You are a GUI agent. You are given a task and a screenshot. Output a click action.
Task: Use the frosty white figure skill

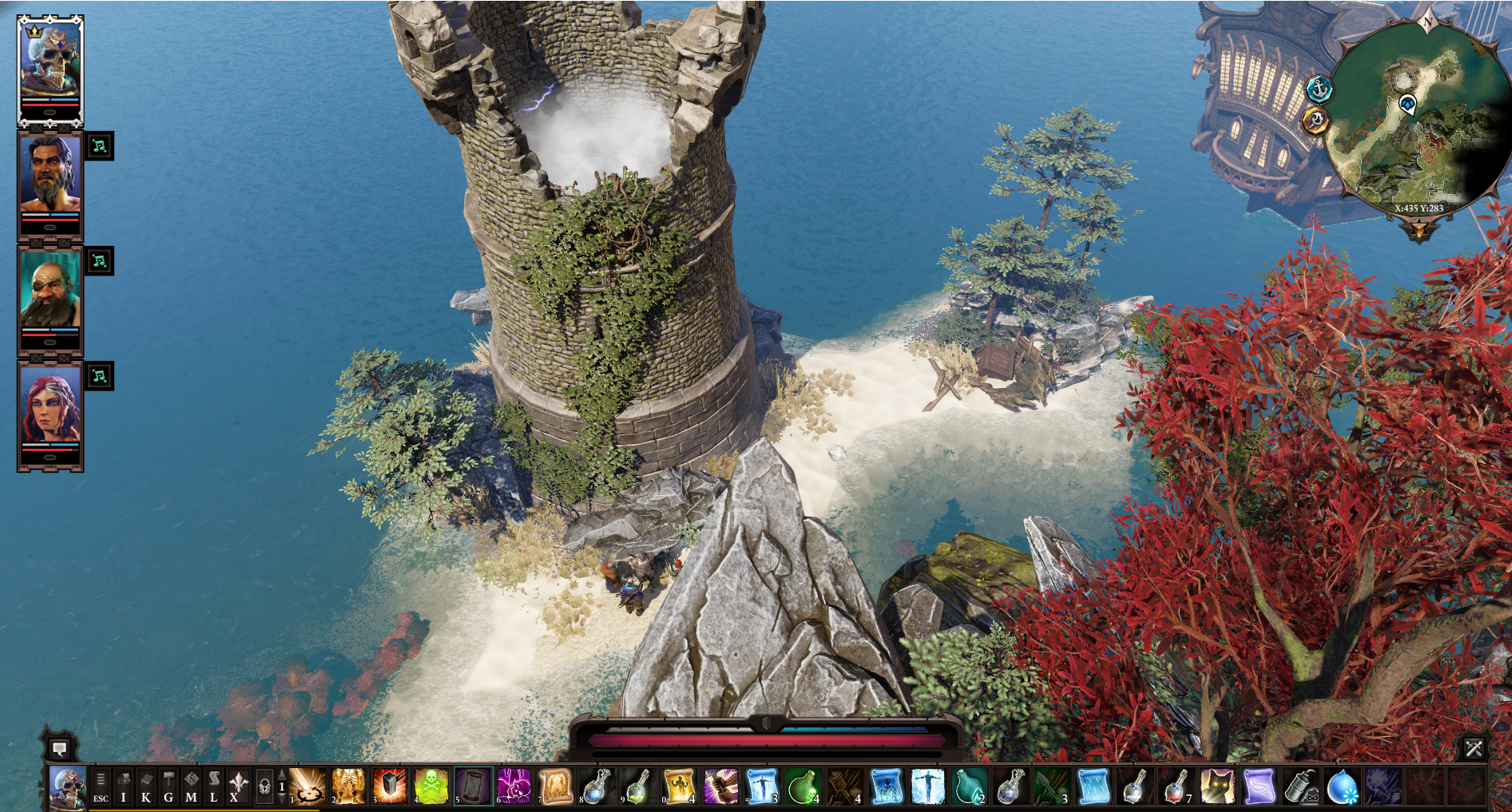coord(929,786)
